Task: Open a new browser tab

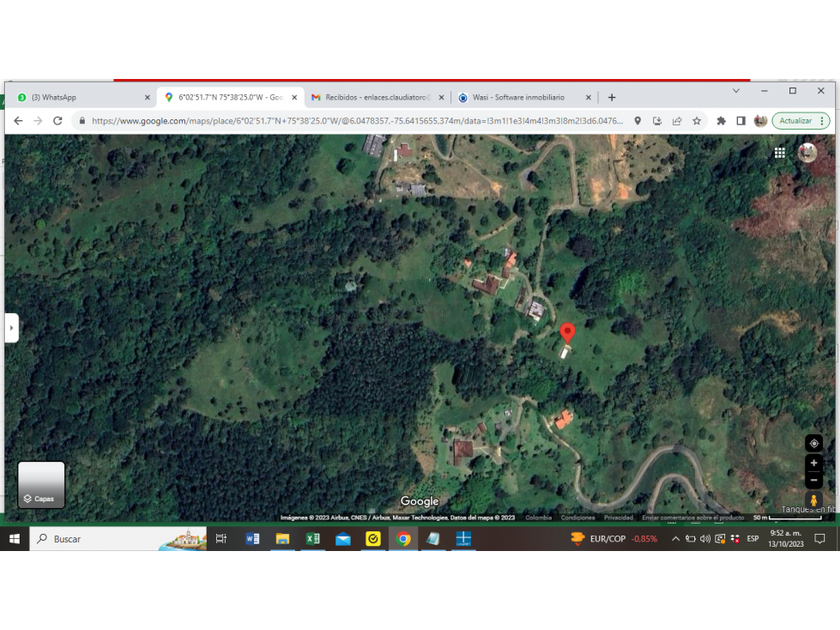Action: click(612, 98)
